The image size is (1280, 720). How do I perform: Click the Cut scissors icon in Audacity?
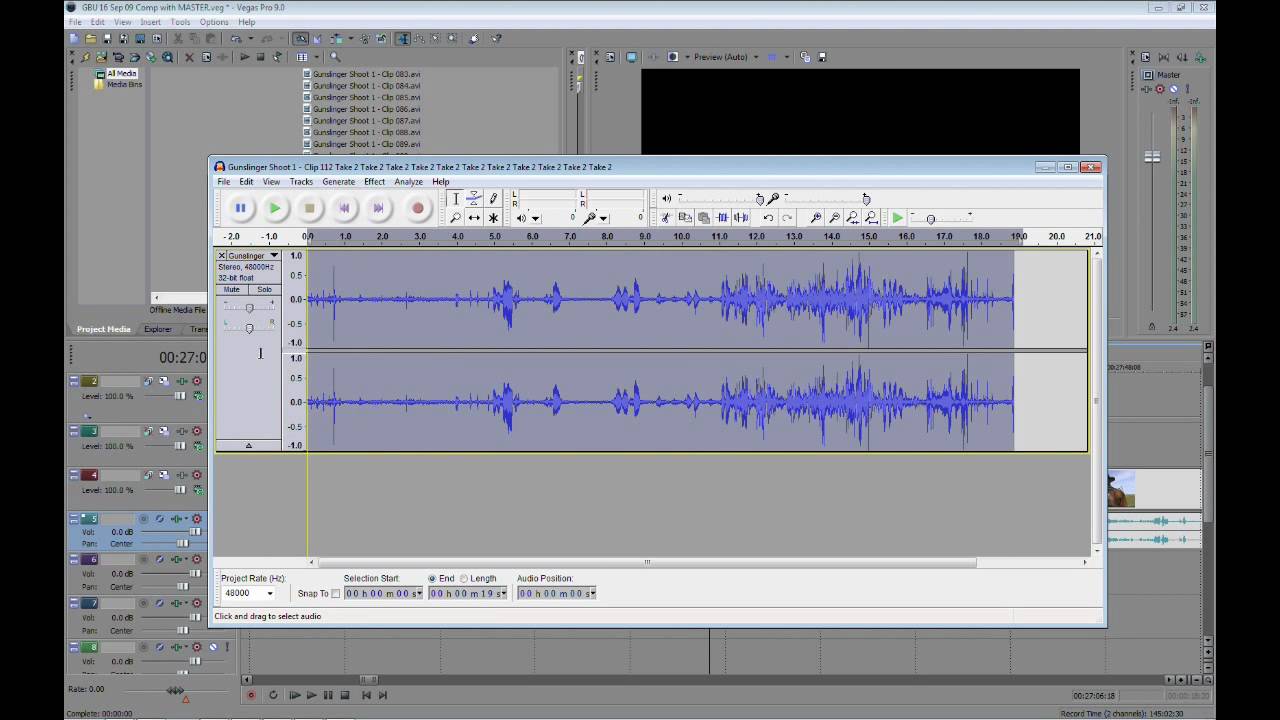pos(666,217)
